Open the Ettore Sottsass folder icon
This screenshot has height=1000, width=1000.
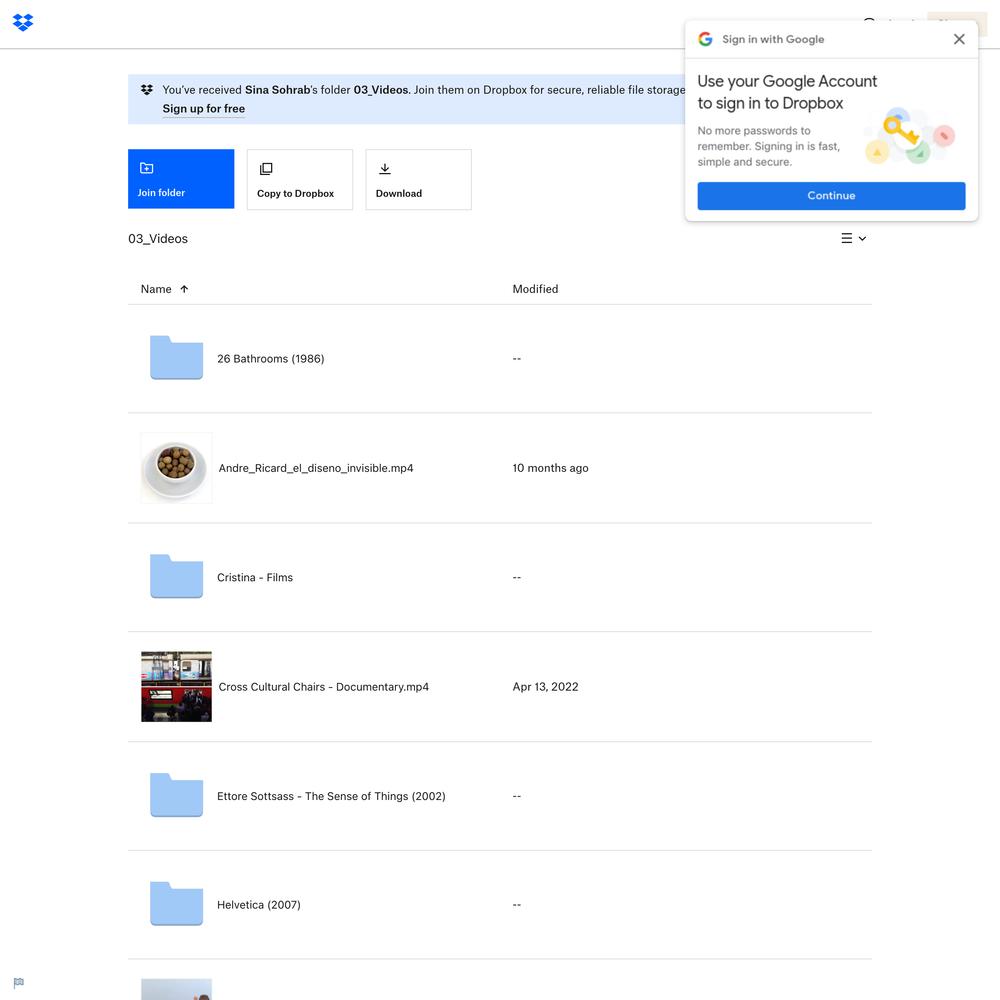(176, 796)
